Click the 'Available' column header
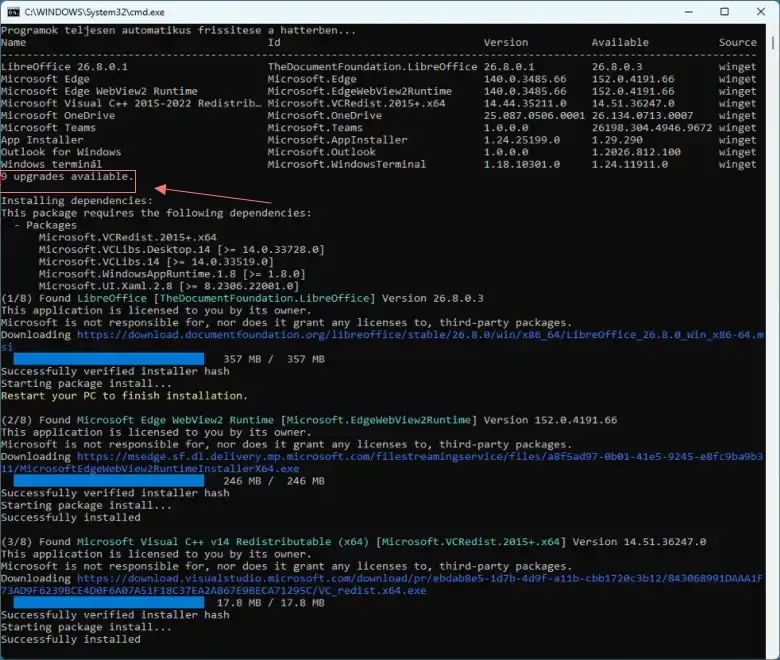Screen dimensions: 780x660 coord(620,42)
